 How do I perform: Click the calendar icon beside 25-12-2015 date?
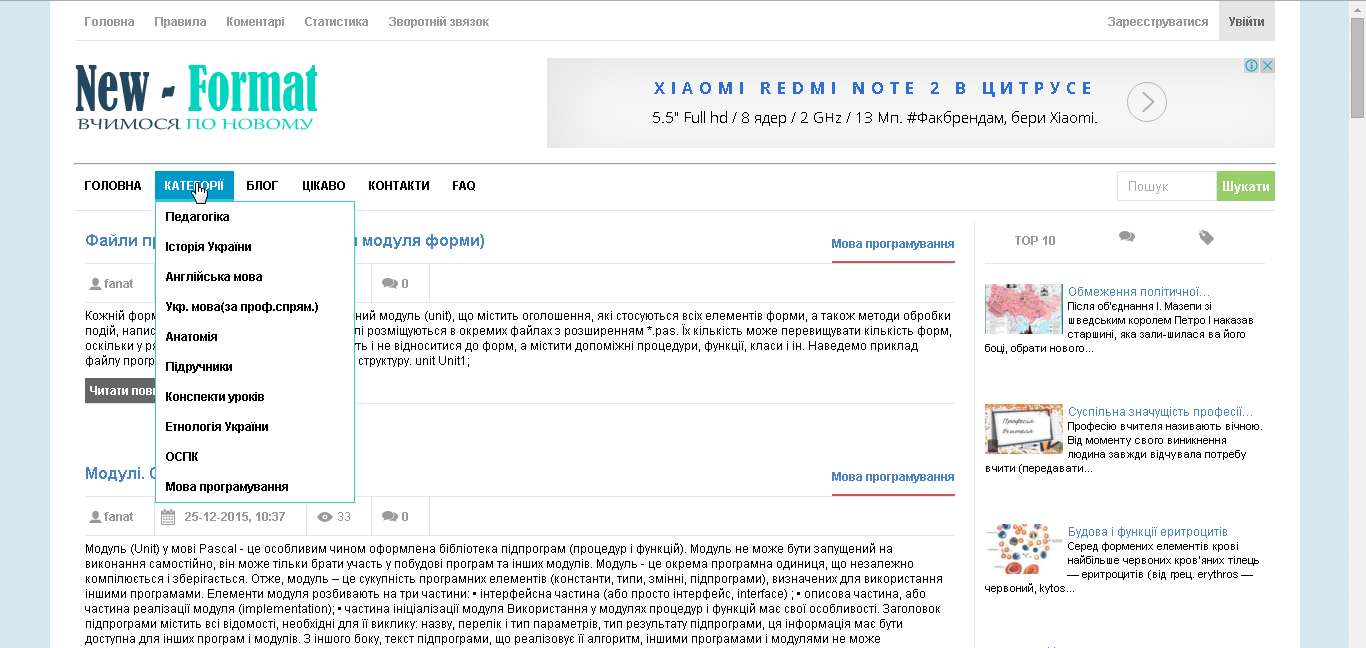click(x=168, y=517)
